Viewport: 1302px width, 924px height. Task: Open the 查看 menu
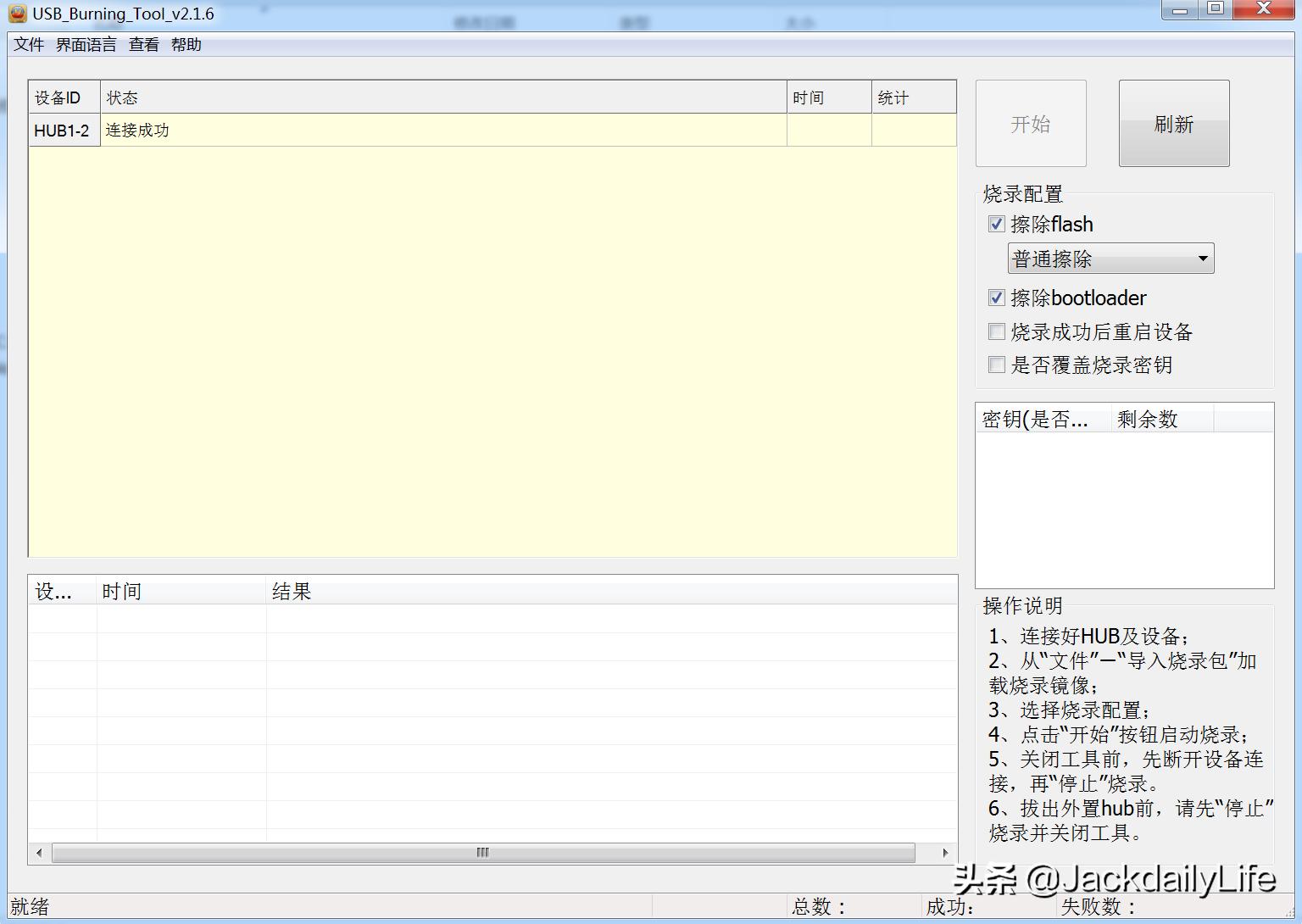pyautogui.click(x=143, y=45)
